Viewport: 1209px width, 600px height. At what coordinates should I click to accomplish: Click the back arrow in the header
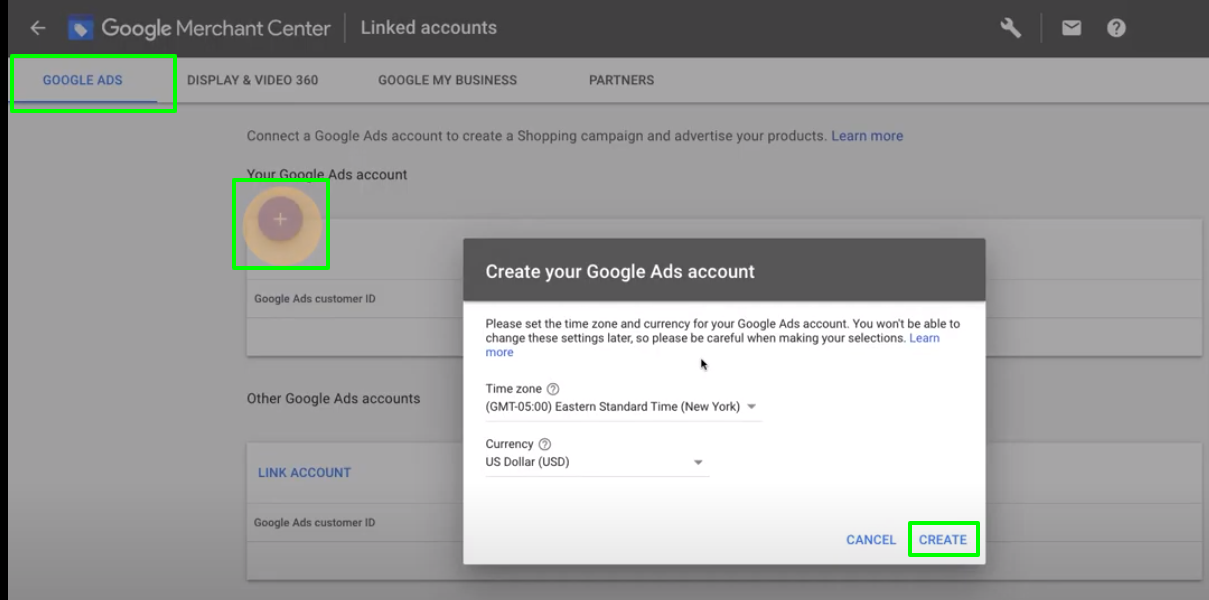(38, 28)
